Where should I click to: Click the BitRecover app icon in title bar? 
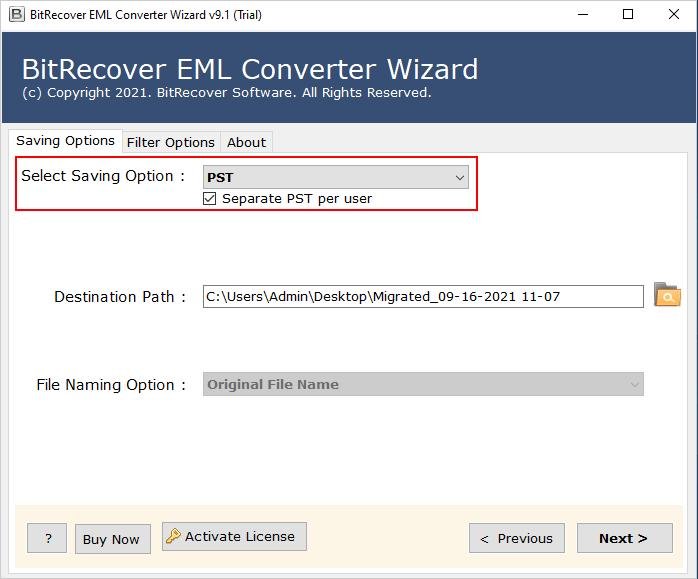[x=16, y=14]
